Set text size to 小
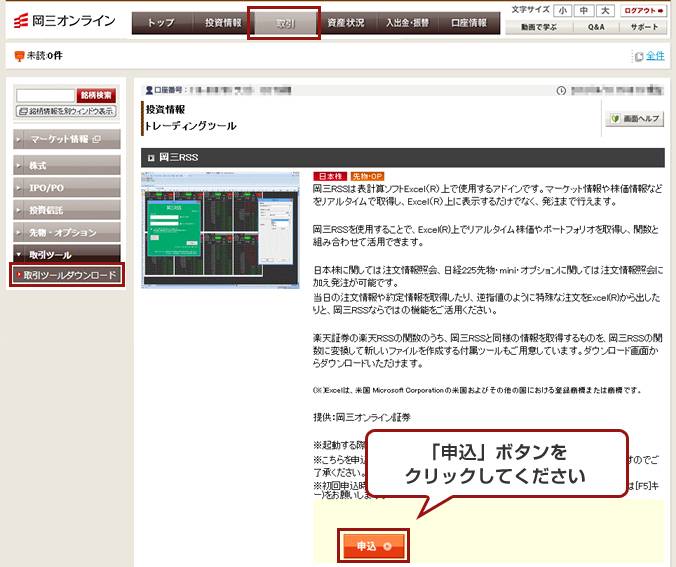 [x=562, y=11]
